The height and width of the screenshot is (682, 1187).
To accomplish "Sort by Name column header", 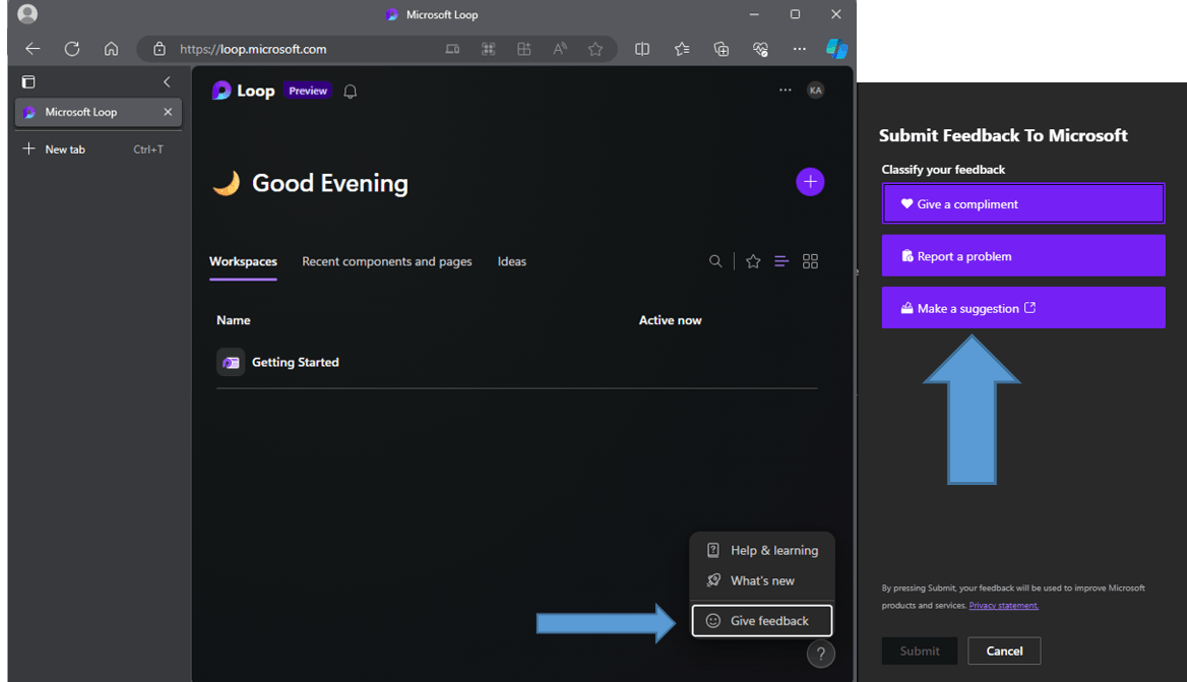I will coord(233,320).
